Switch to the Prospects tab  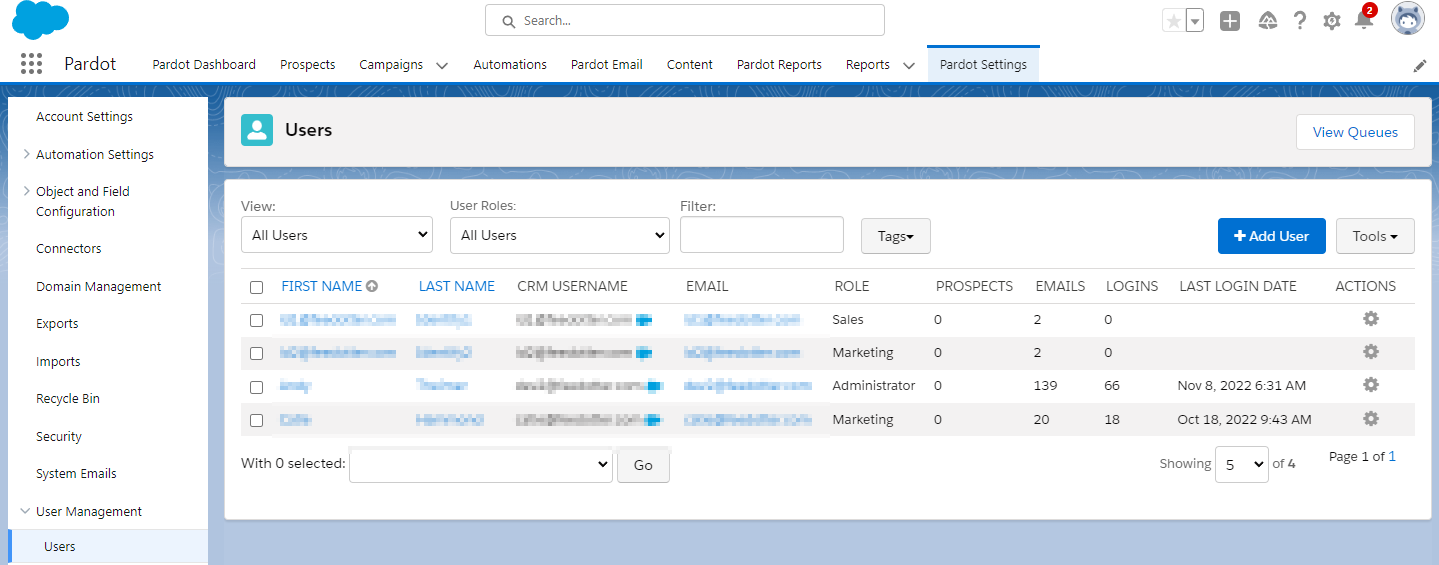(308, 64)
